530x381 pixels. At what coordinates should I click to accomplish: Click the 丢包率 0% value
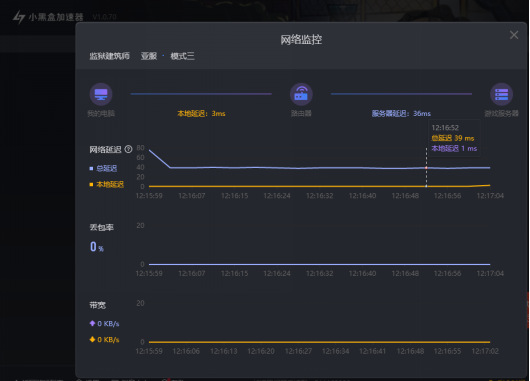[x=97, y=247]
